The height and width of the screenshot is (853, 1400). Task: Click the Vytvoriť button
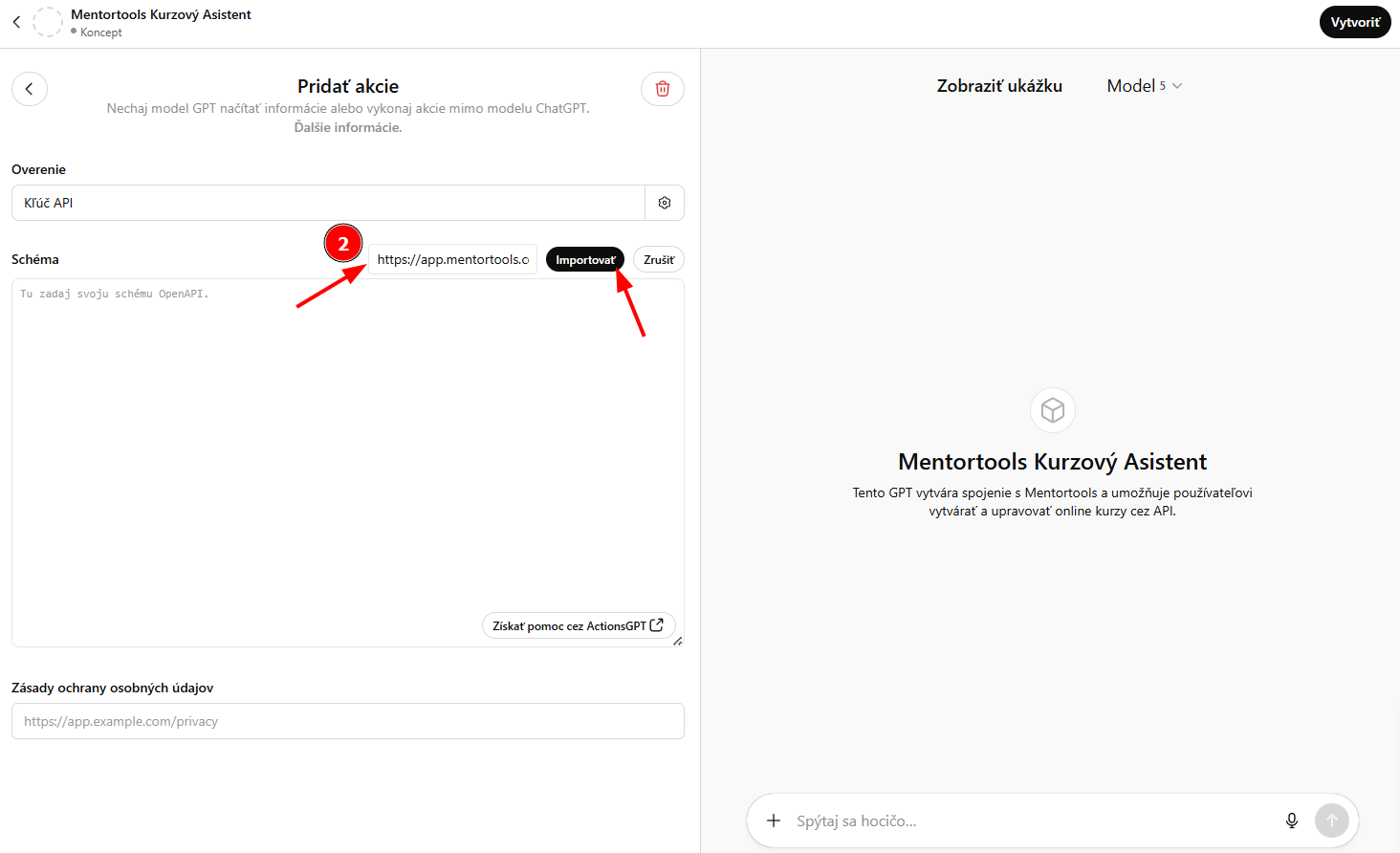point(1355,22)
